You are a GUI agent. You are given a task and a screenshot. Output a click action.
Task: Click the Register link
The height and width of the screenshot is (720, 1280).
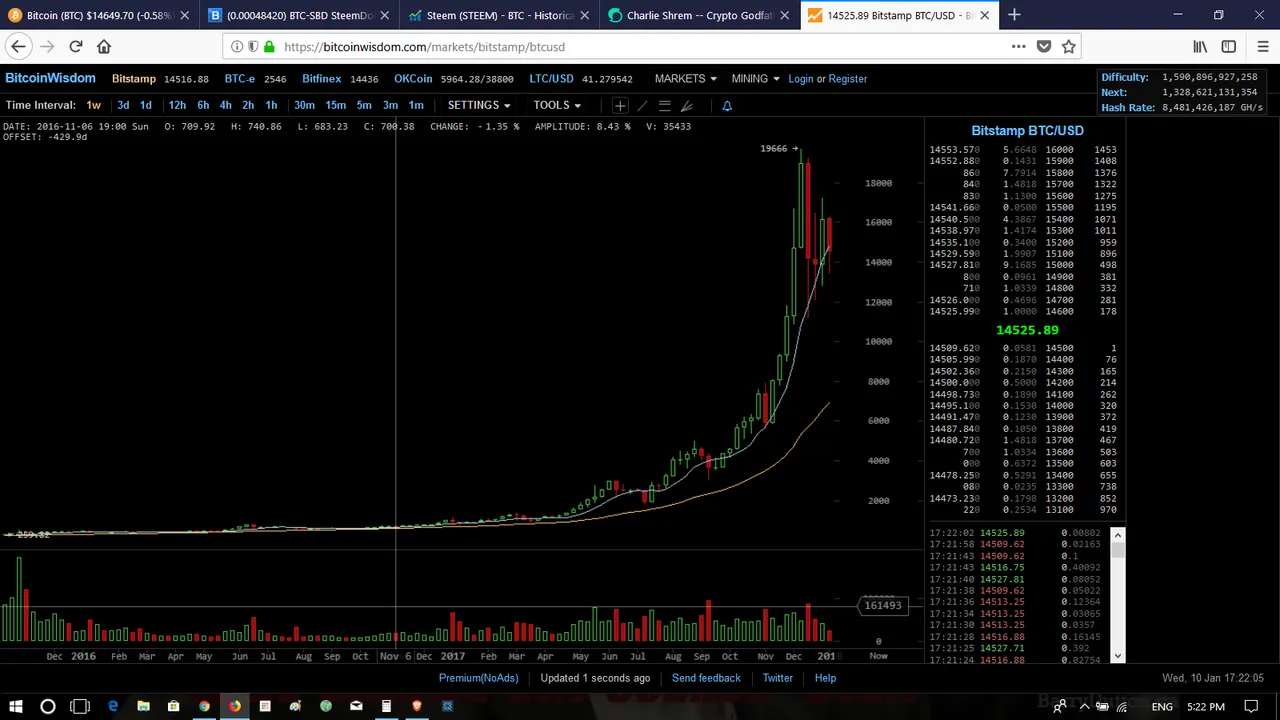point(847,79)
